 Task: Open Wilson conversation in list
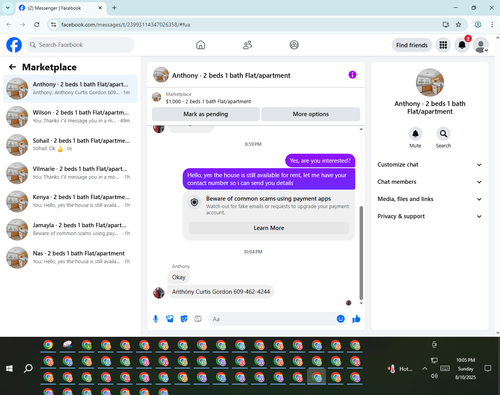coord(70,117)
